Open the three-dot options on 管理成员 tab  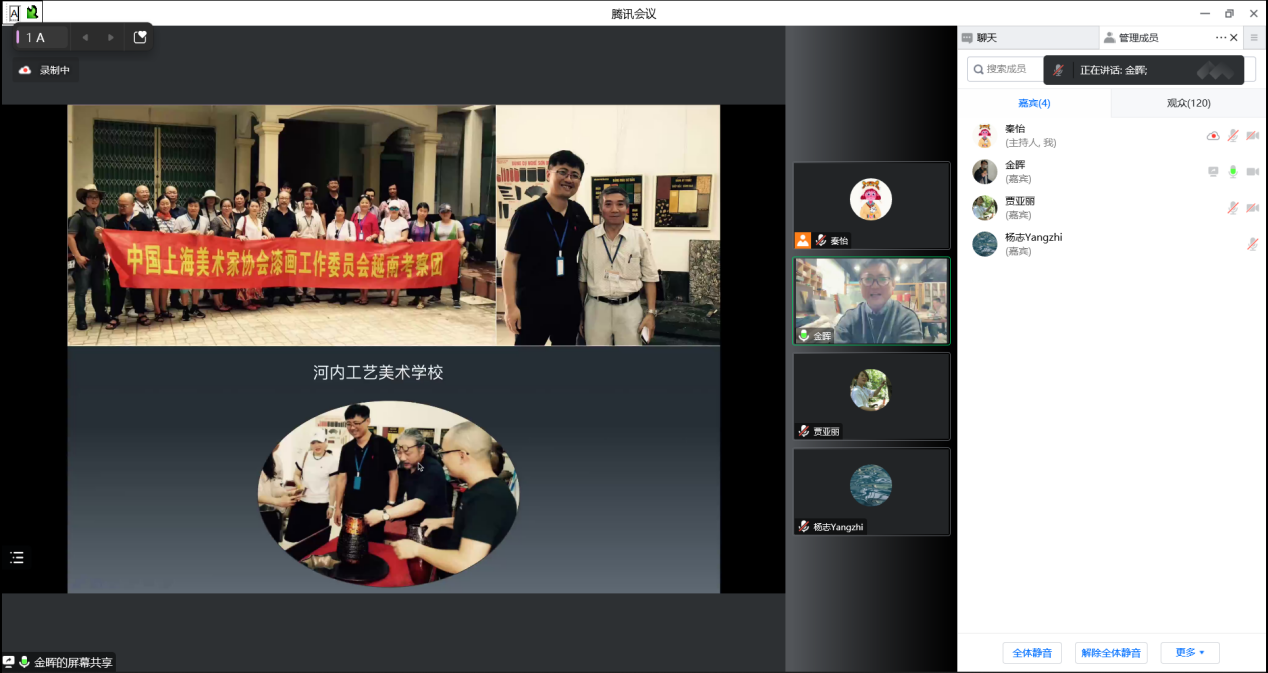point(1220,37)
